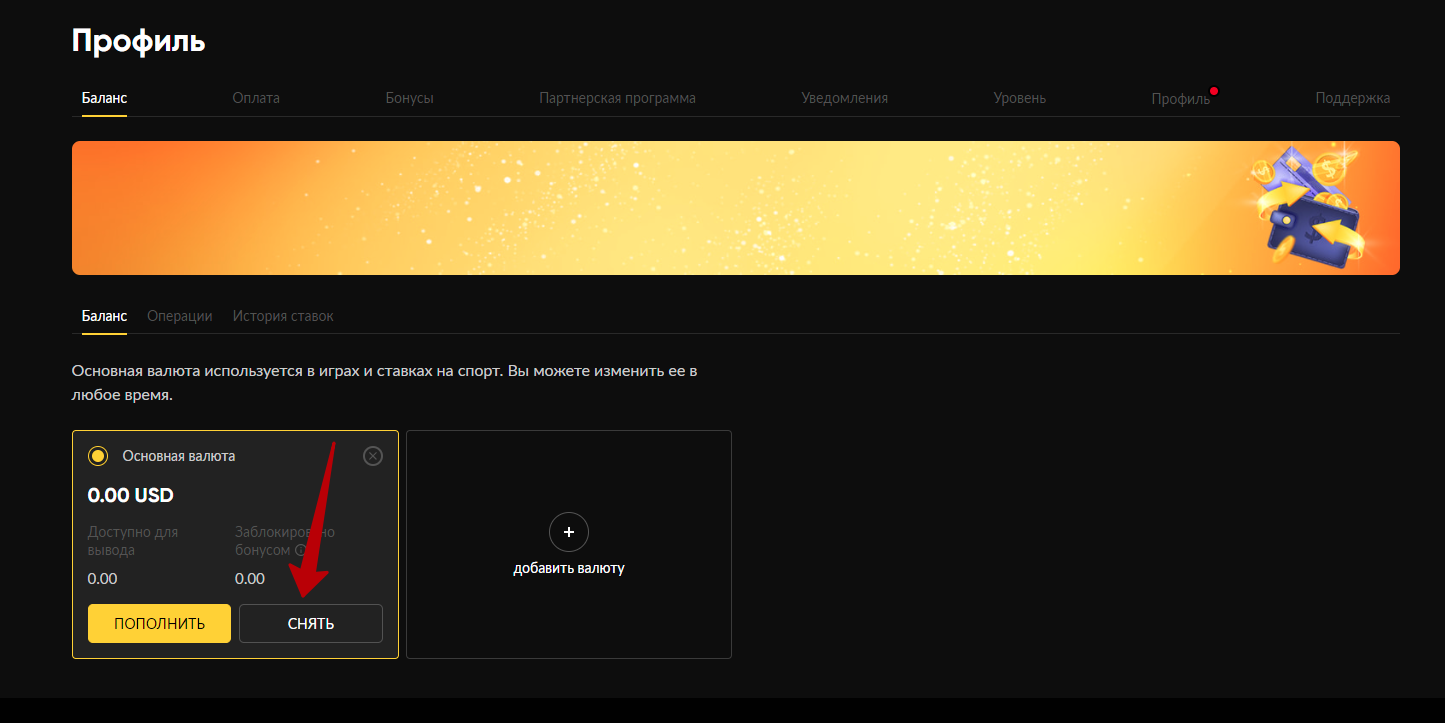Open the История ставок sub-tab
Viewport: 1445px width, 723px height.
(x=283, y=316)
